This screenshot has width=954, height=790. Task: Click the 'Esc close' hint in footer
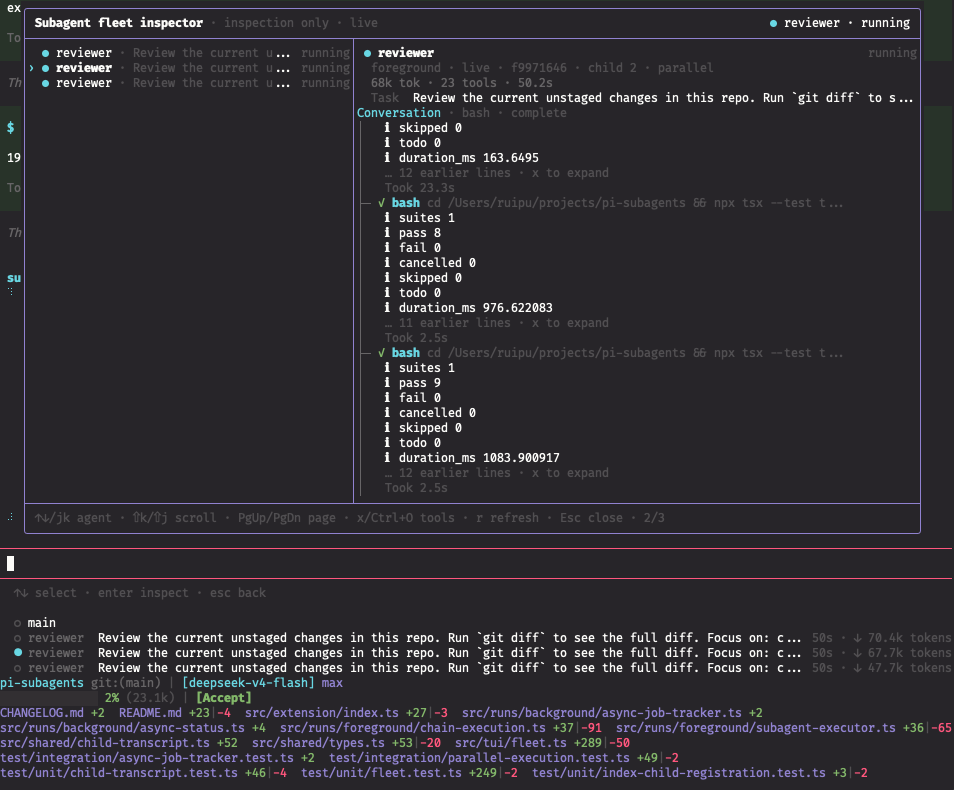click(591, 518)
